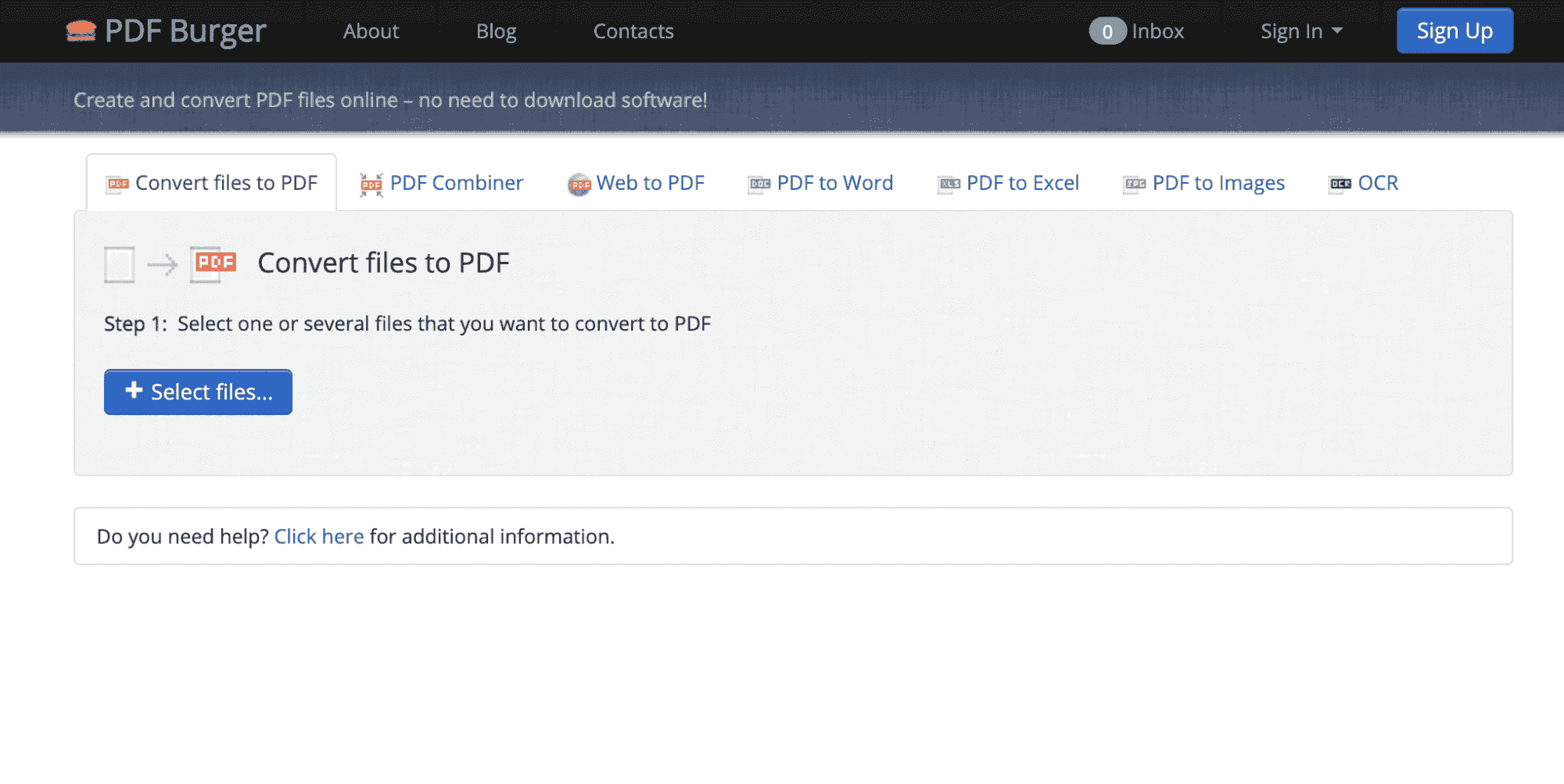Click the Web to PDF globe icon
The width and height of the screenshot is (1564, 784).
click(x=579, y=184)
